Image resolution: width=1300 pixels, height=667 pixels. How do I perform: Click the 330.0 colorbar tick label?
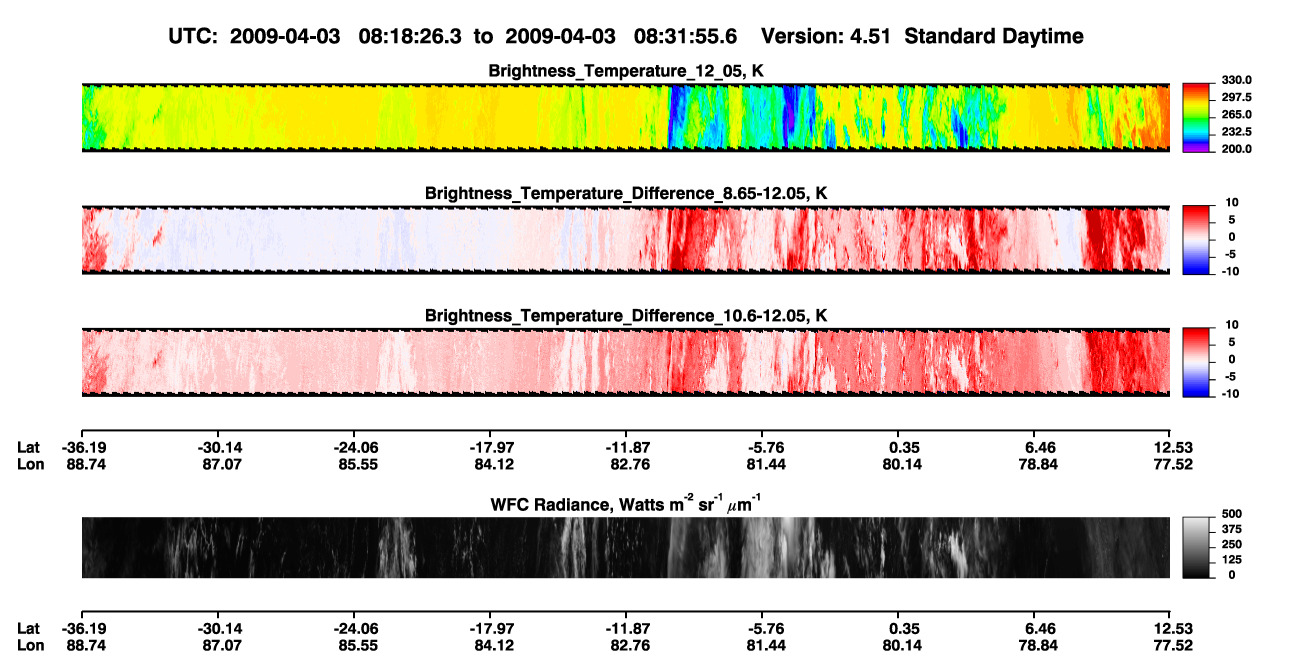1239,80
